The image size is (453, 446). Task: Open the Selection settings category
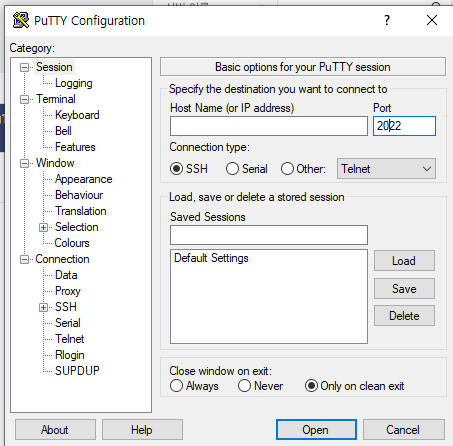click(77, 227)
